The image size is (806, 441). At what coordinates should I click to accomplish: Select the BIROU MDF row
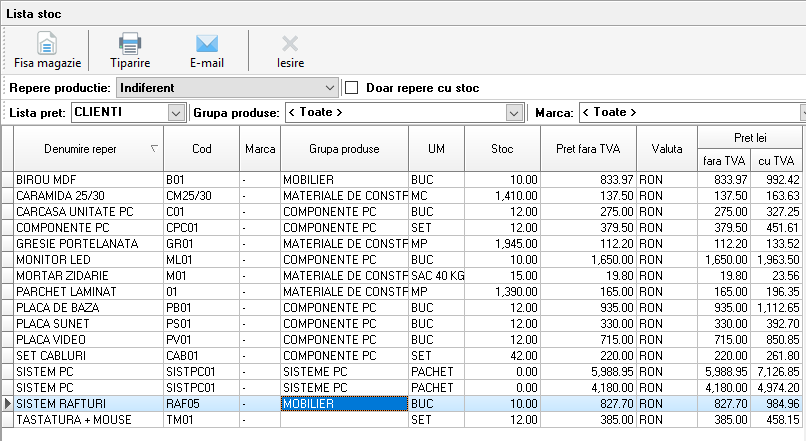coord(88,179)
